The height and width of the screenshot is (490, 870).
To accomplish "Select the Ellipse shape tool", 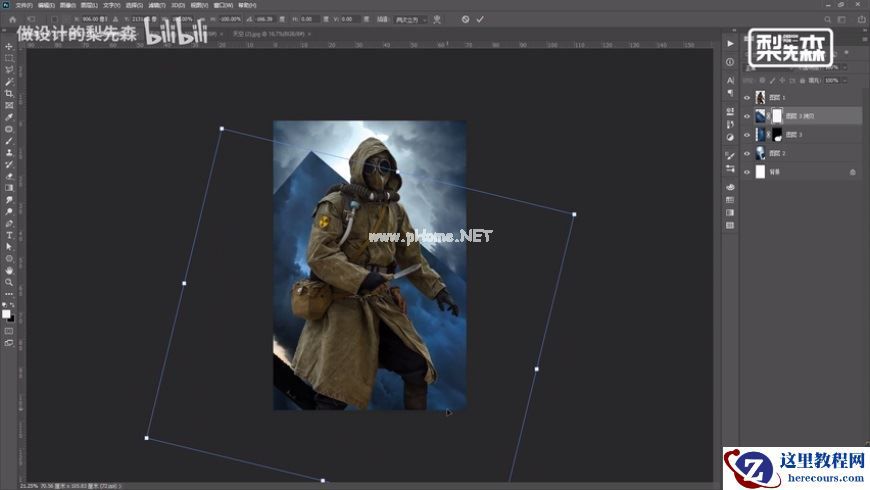I will tap(9, 259).
